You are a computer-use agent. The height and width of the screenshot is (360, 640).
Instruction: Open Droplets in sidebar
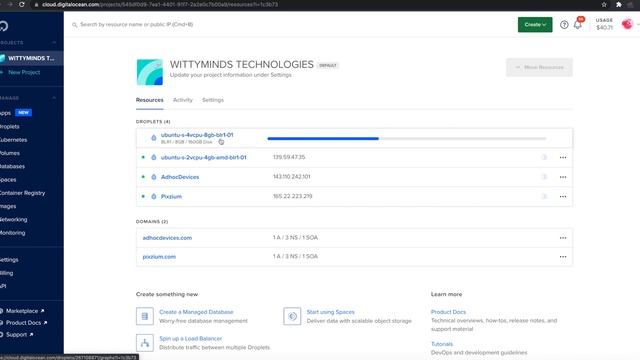pos(10,127)
